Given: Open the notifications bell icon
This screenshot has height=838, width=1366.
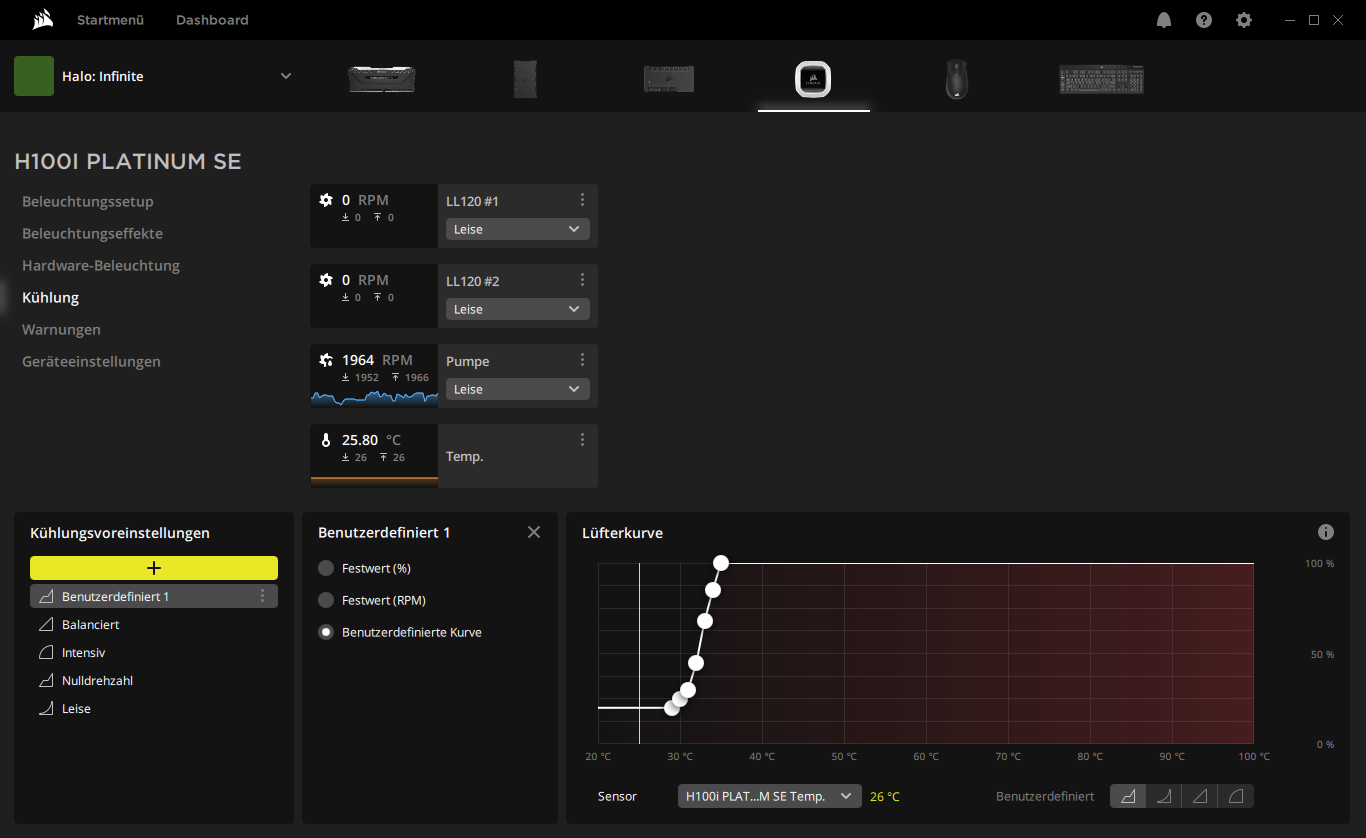Looking at the screenshot, I should [1164, 20].
